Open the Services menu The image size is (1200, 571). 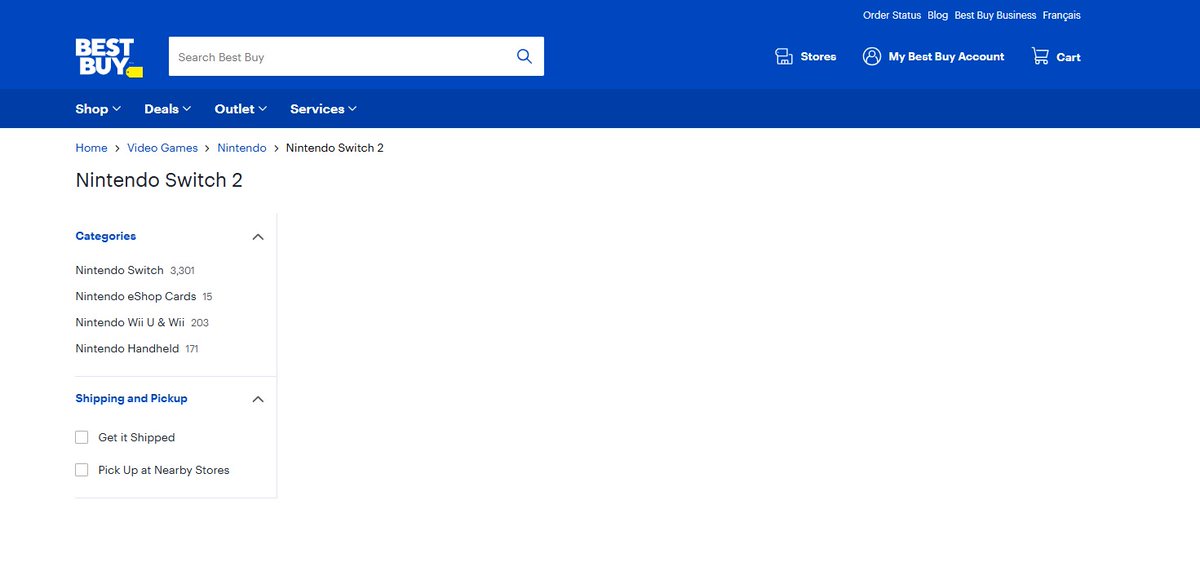(x=323, y=109)
